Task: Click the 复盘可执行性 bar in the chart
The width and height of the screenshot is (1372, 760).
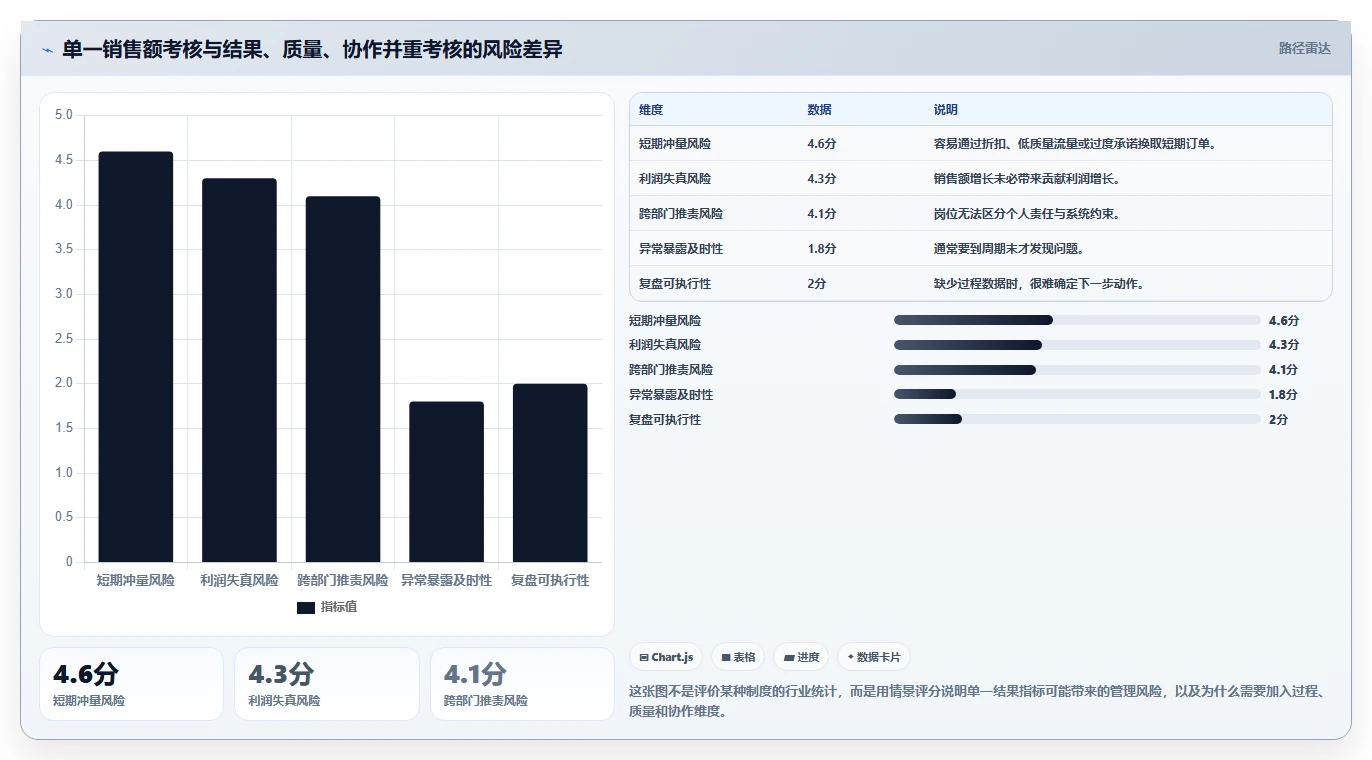Action: coord(550,473)
